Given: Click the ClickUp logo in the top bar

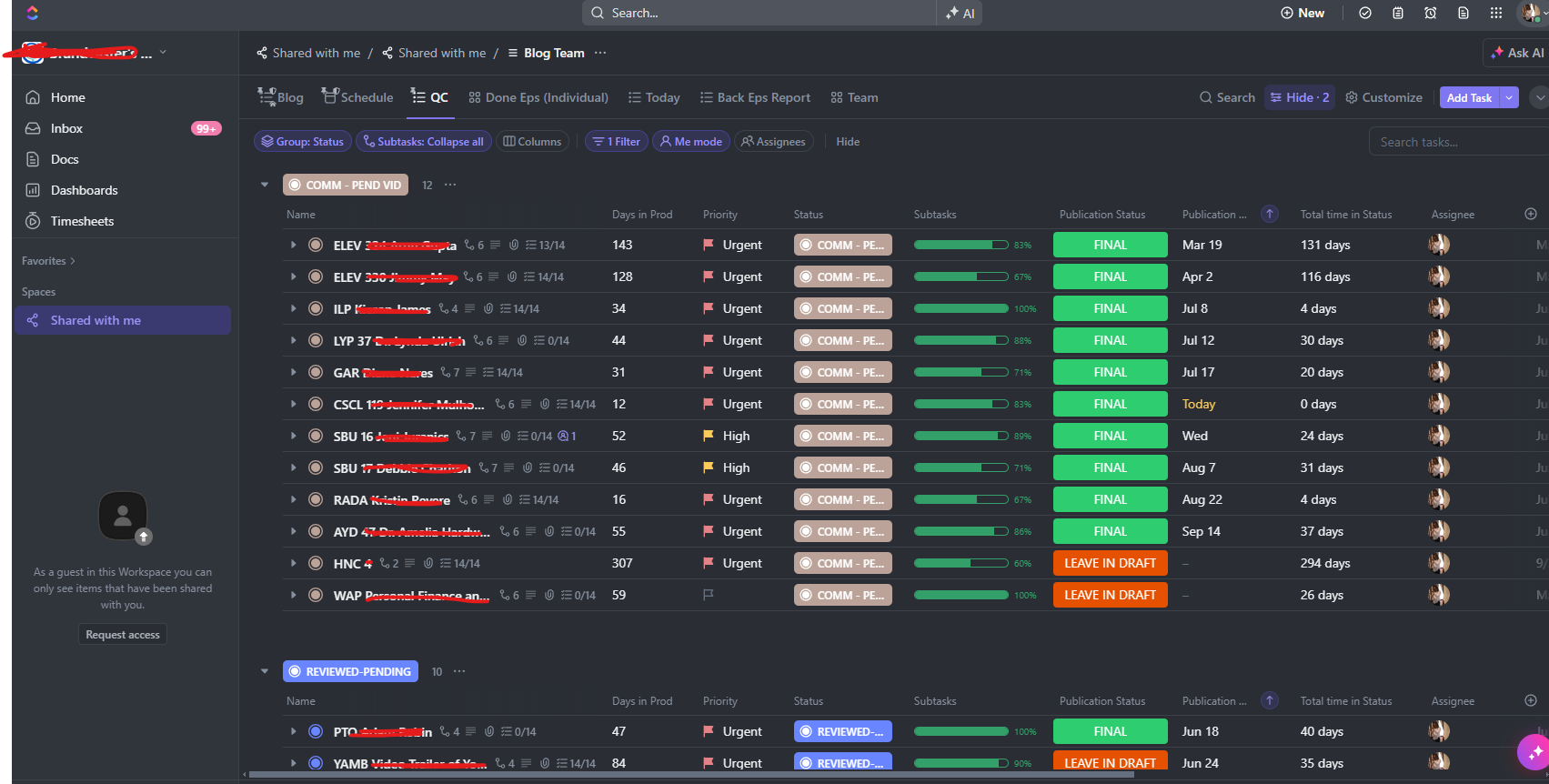Looking at the screenshot, I should tap(33, 13).
